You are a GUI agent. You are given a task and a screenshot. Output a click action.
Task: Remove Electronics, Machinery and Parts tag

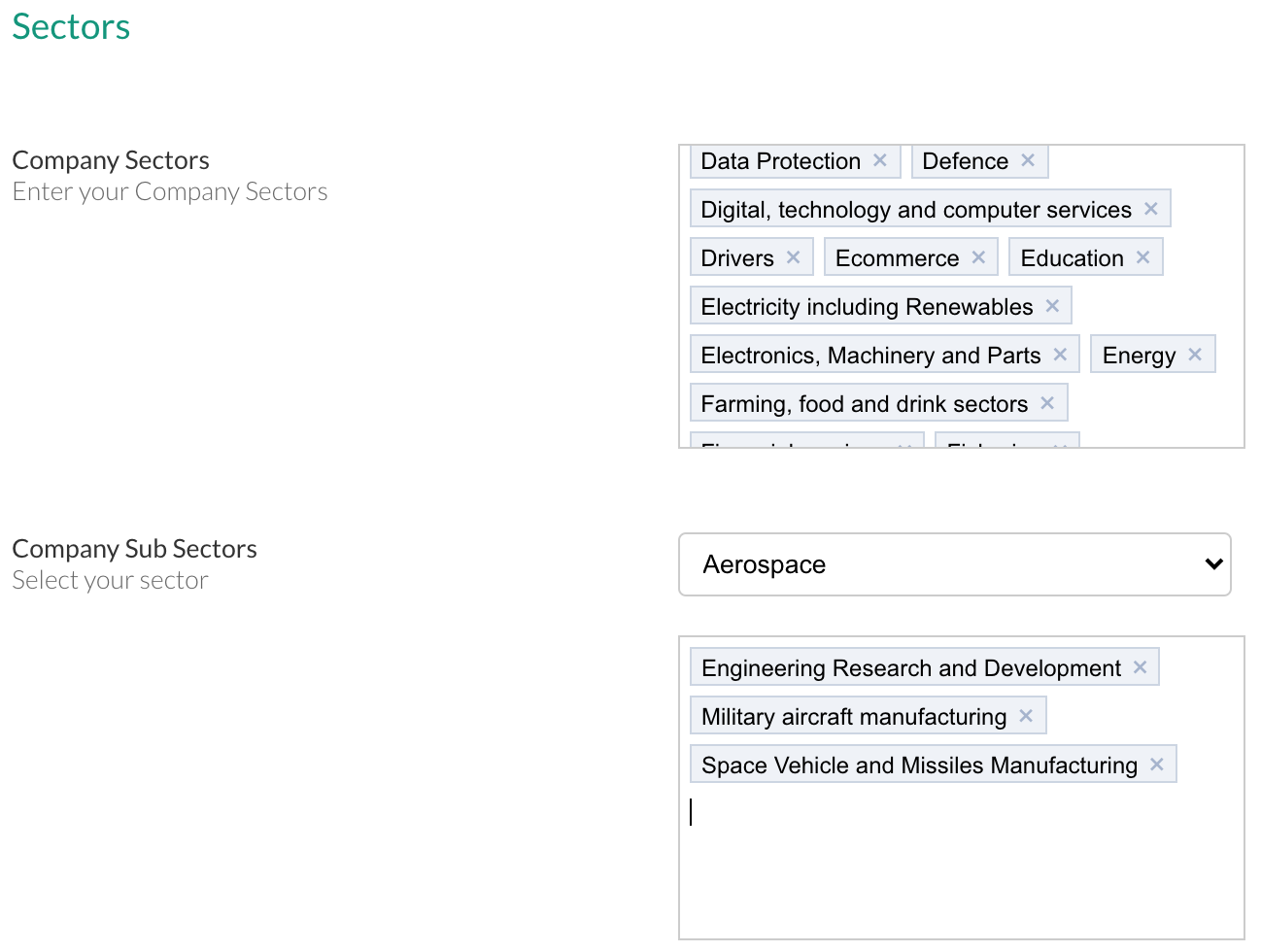1060,355
